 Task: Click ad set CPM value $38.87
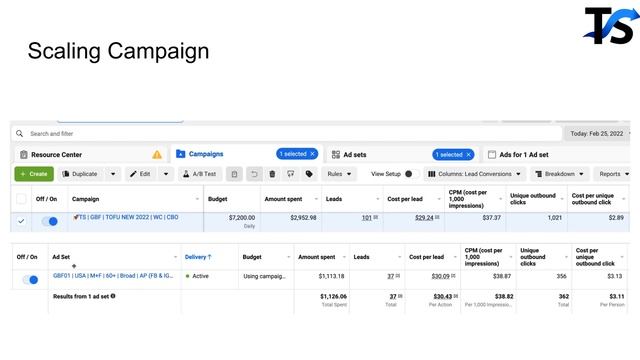(502, 276)
